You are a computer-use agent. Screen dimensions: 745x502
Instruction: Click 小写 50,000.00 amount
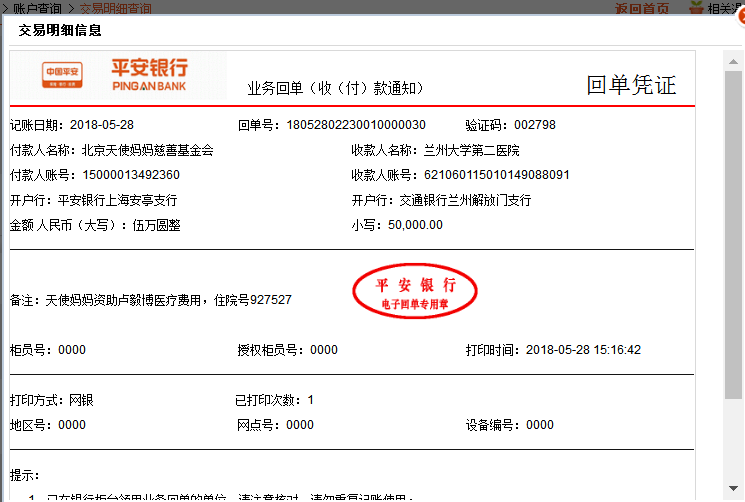pyautogui.click(x=415, y=225)
